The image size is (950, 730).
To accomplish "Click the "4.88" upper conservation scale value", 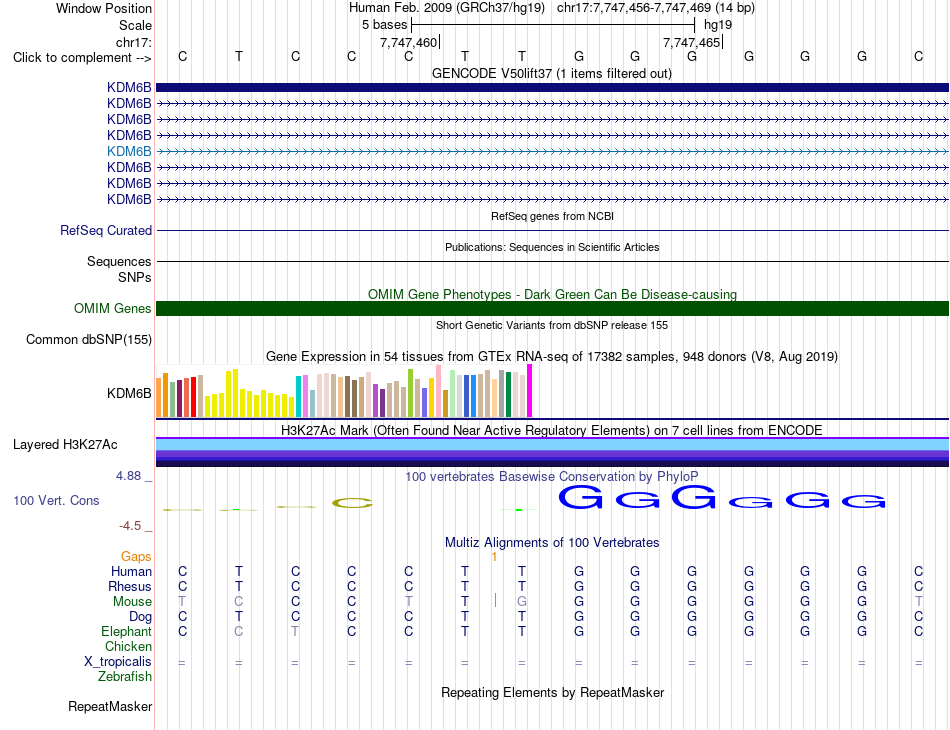I will pyautogui.click(x=128, y=476).
